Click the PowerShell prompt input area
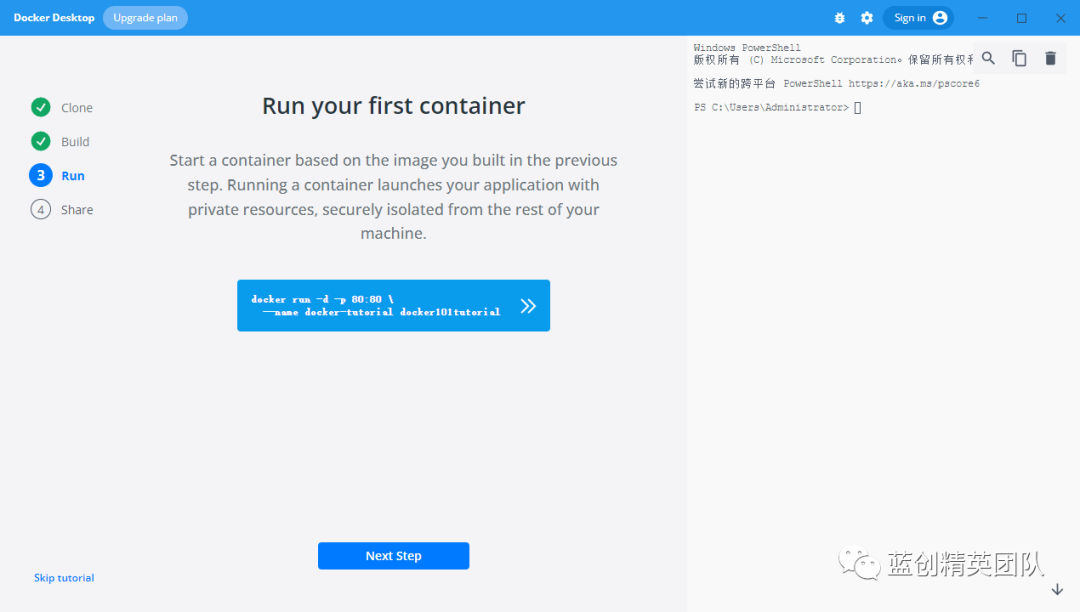Screen dimensions: 1080x612 point(858,107)
